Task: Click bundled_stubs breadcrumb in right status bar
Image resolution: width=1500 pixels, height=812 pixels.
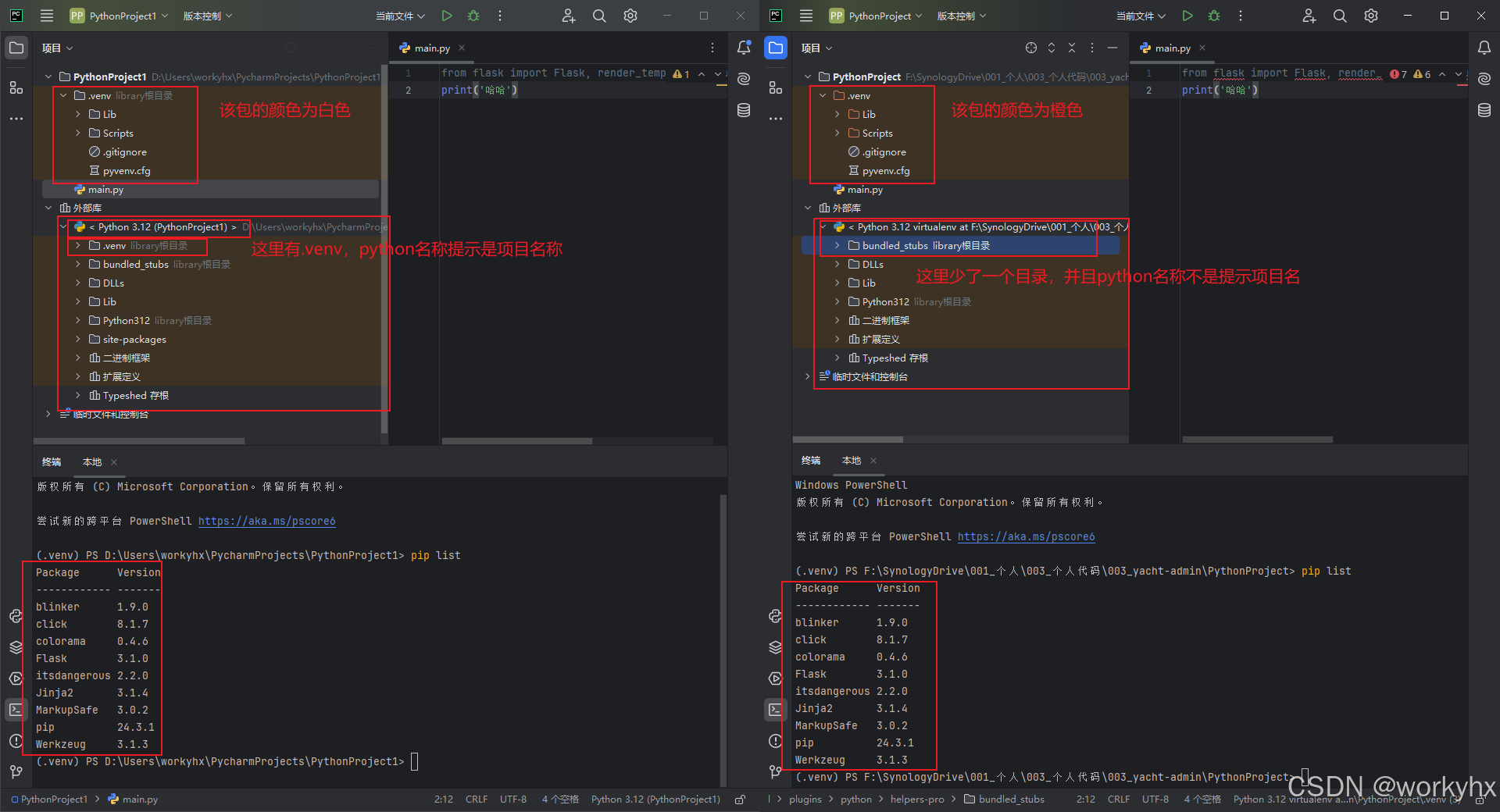Action: (x=1004, y=800)
